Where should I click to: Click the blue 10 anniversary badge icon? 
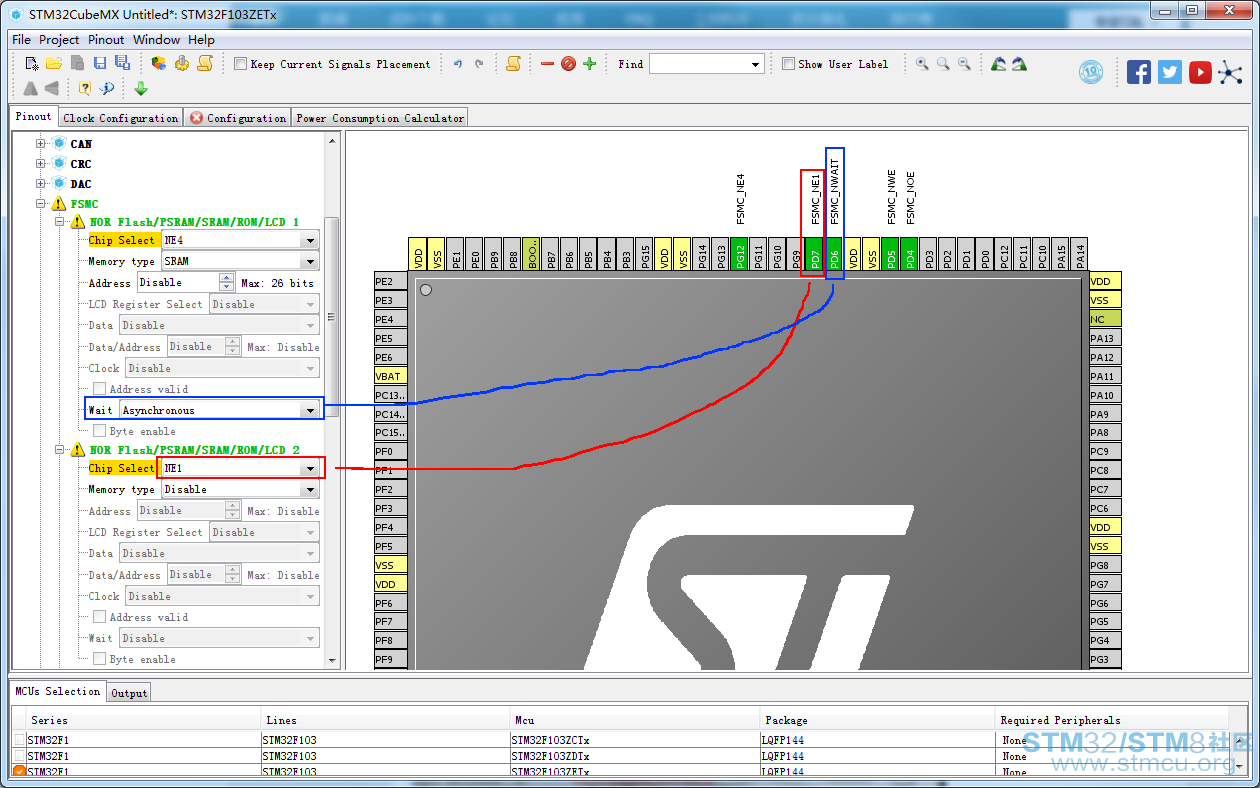[x=1091, y=72]
